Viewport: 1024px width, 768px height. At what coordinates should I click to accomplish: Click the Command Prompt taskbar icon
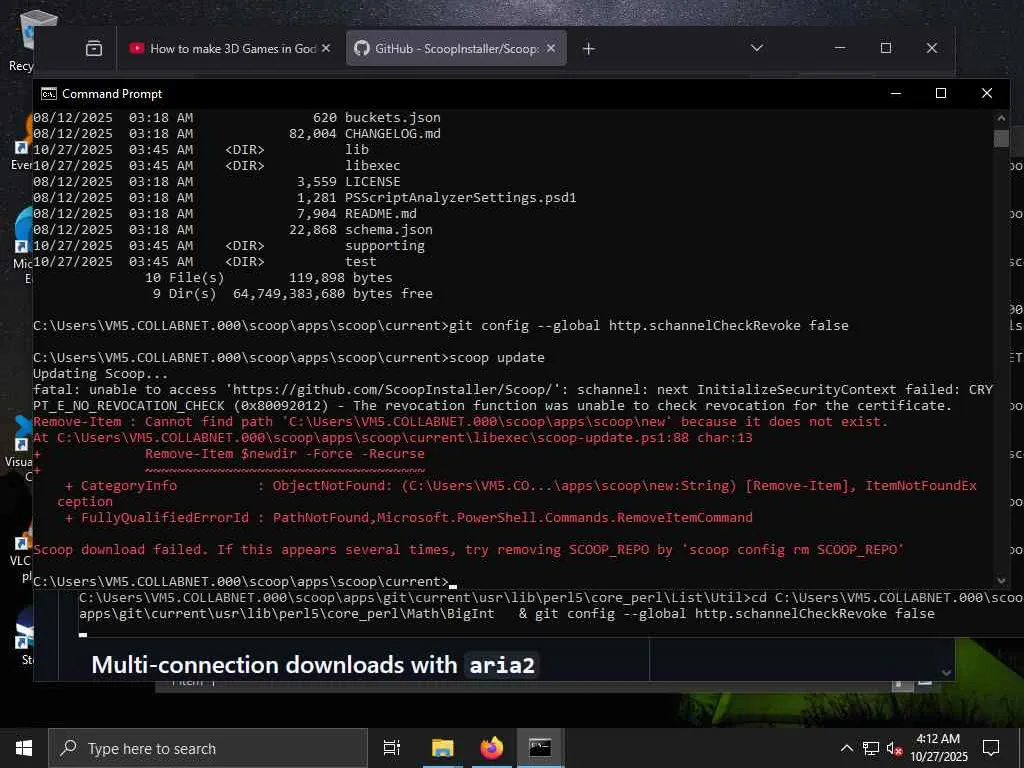click(540, 748)
